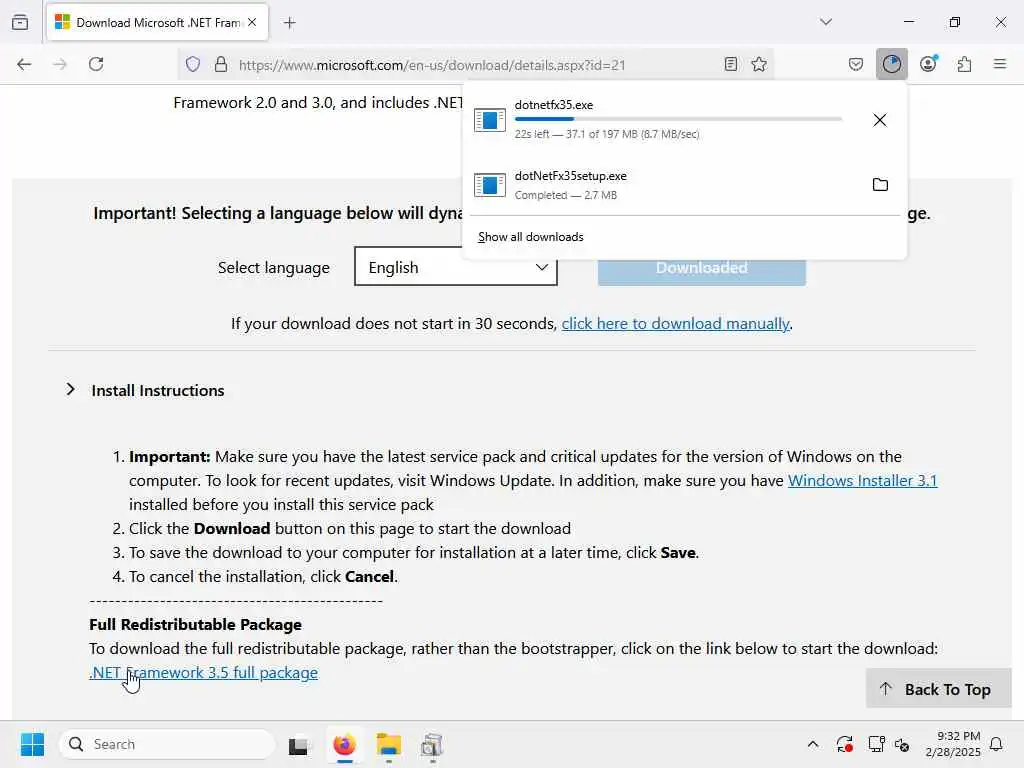Click the dotnetfx35.exe file name

(x=554, y=105)
